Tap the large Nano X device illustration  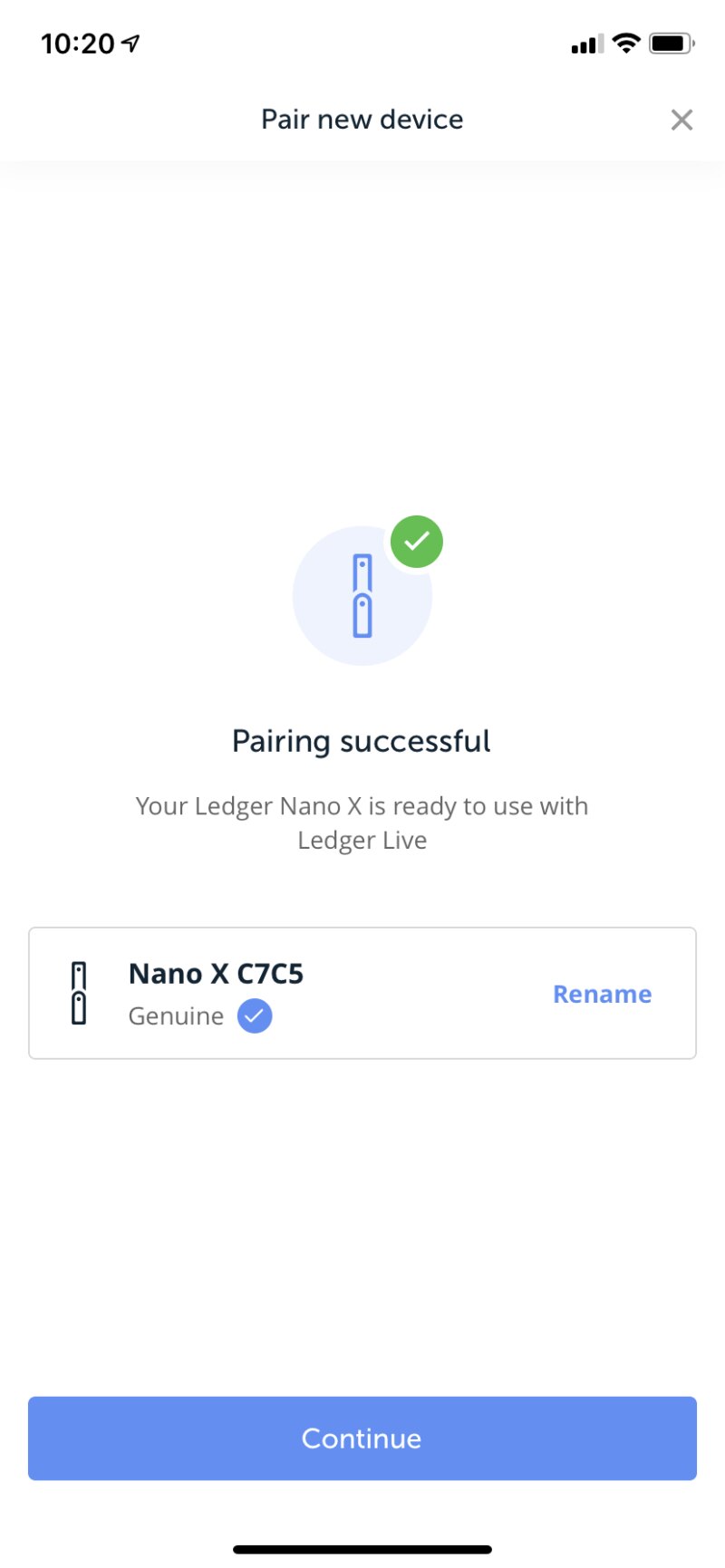[362, 596]
